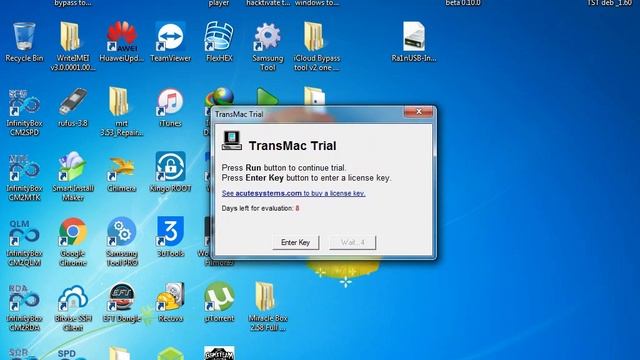Open the mrt 3.53_Repair folder
Screen dimensions: 640x360
(122, 111)
